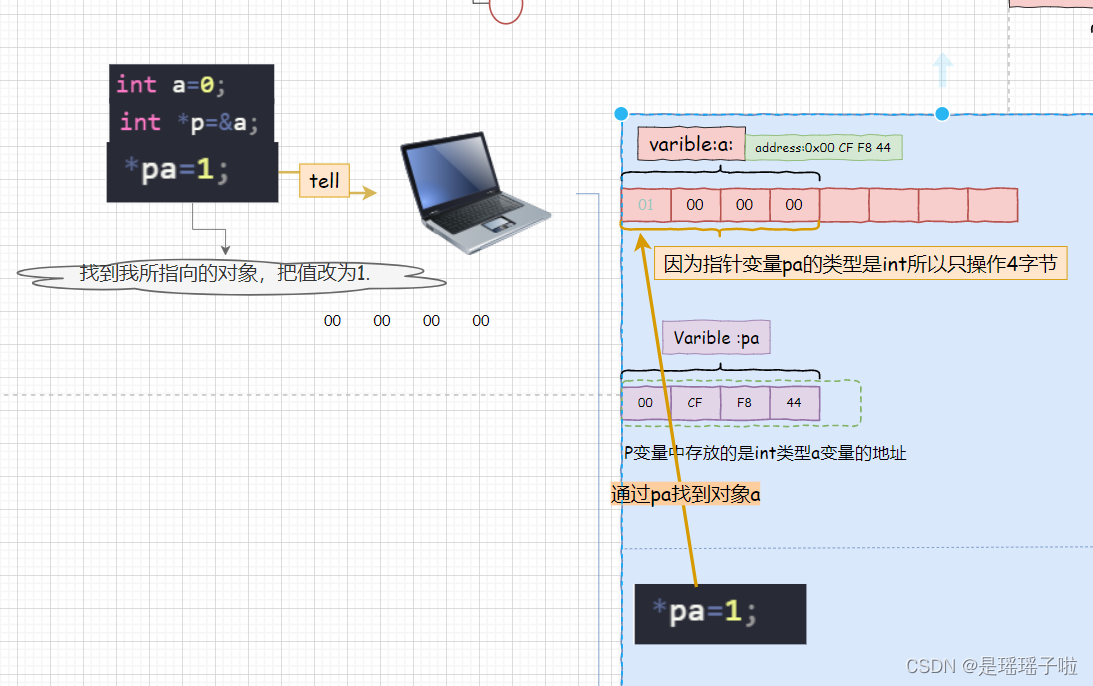The width and height of the screenshot is (1093, 686).
Task: Select the purple 'Varible :pa' label
Action: (x=716, y=338)
